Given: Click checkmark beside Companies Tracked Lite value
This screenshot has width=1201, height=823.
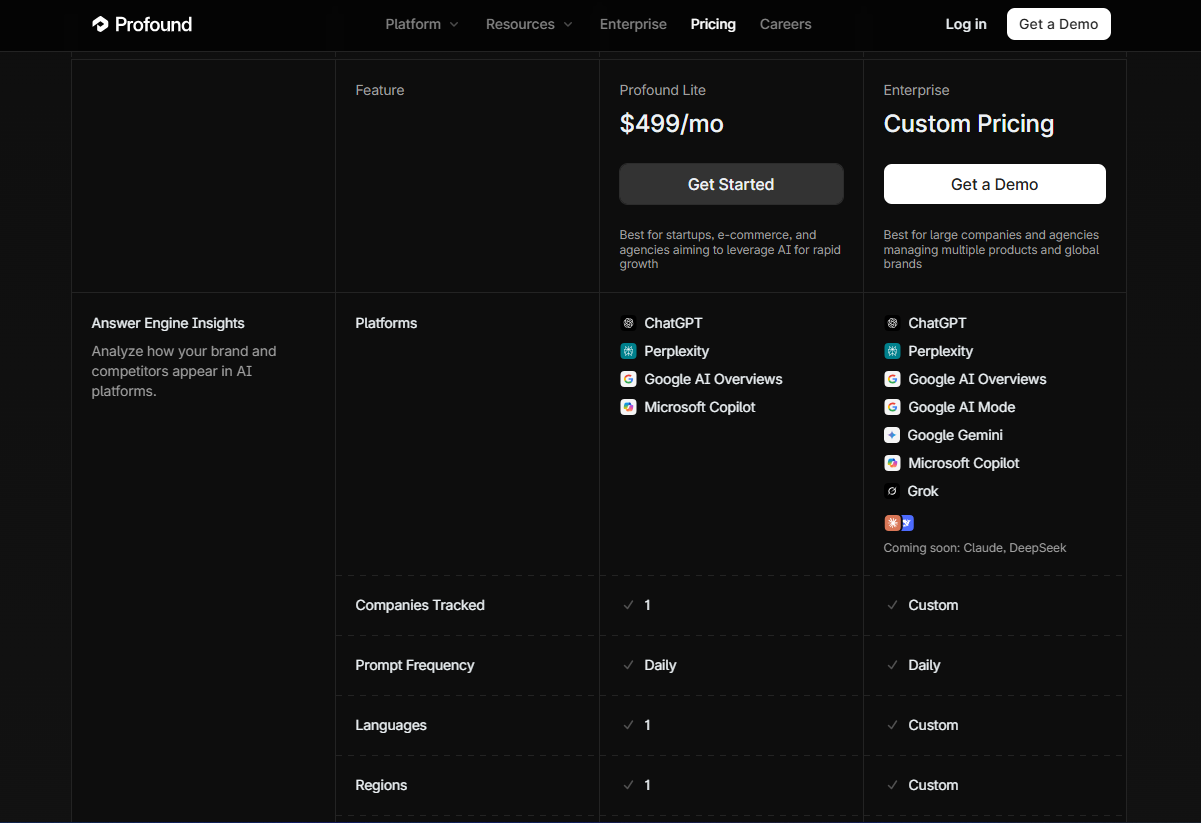Looking at the screenshot, I should pos(628,605).
